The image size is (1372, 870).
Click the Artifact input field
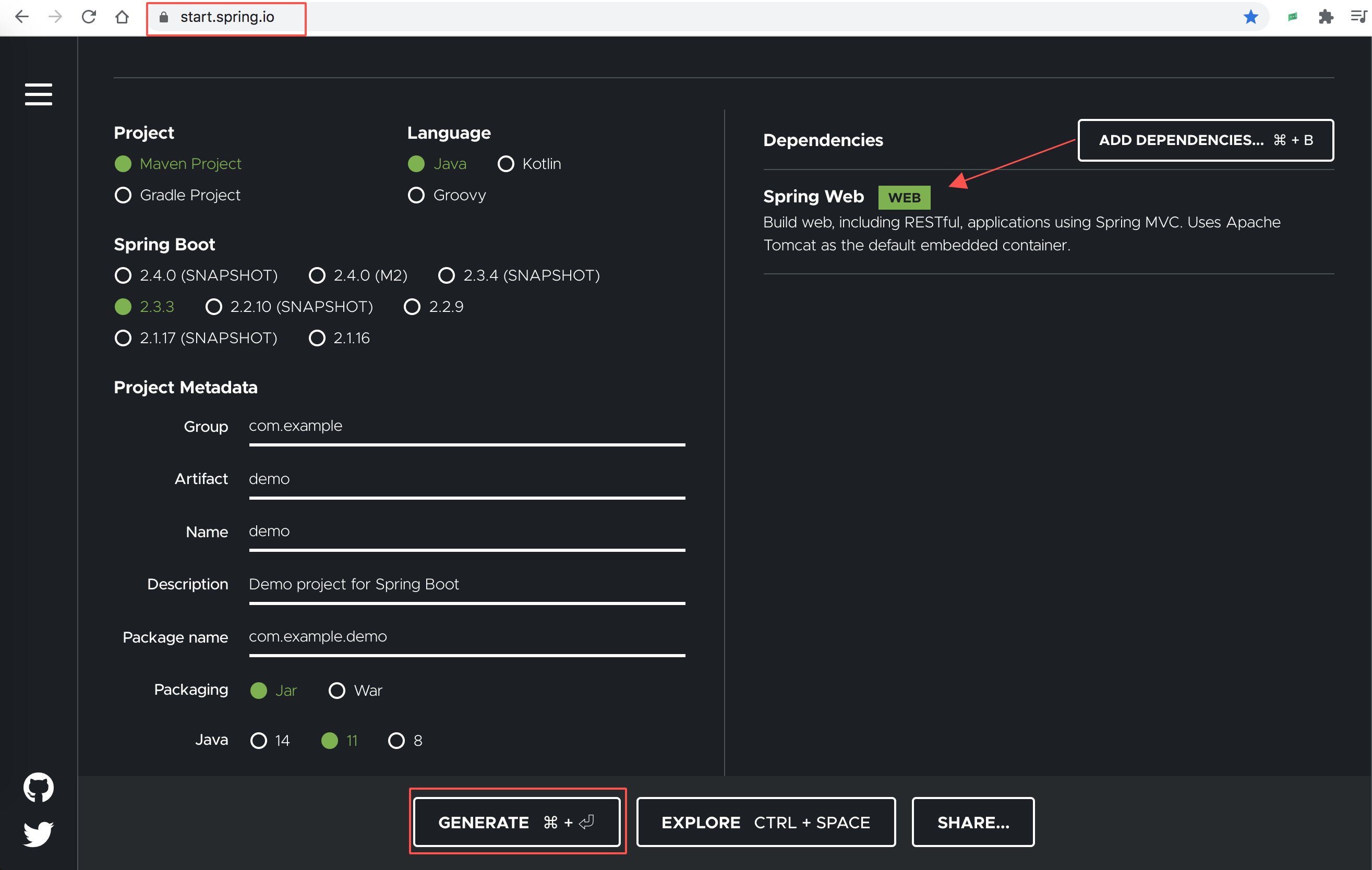[466, 479]
